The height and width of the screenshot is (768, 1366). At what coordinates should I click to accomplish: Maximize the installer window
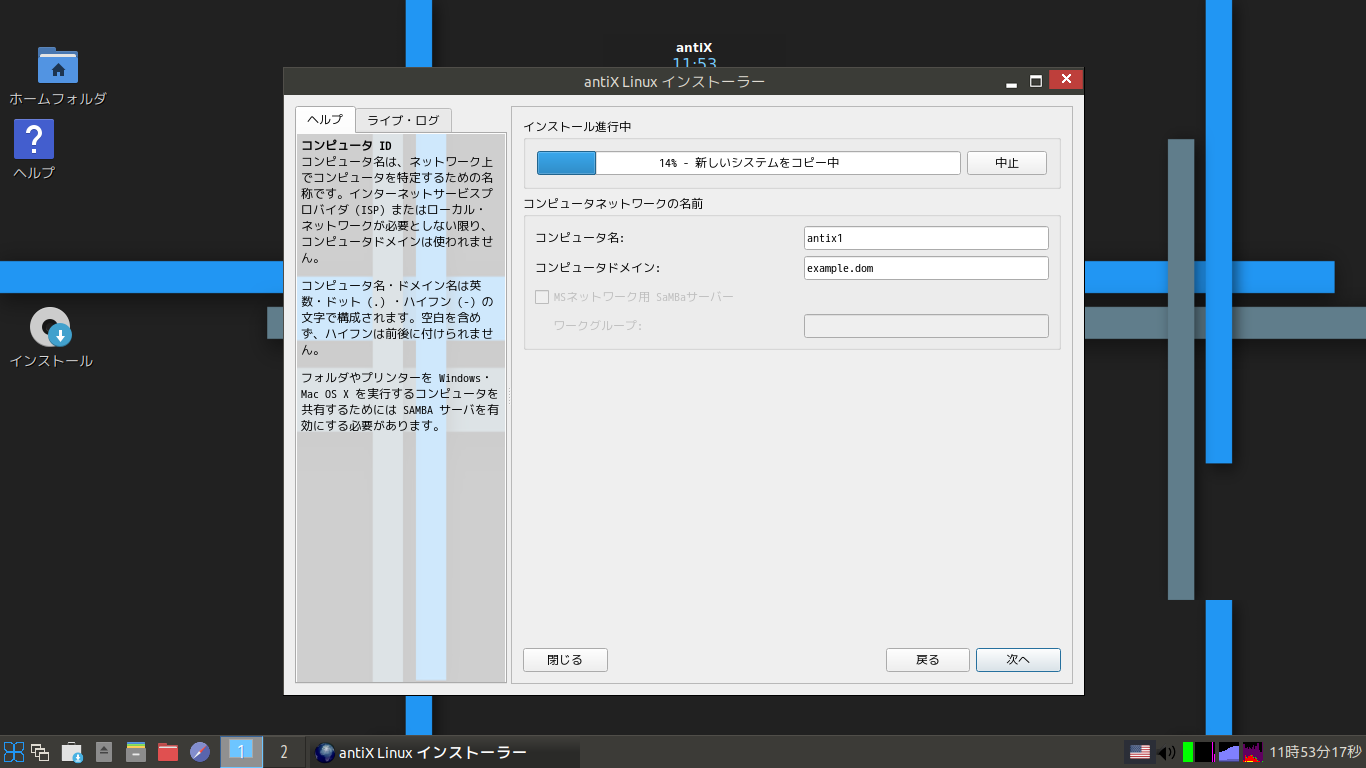pyautogui.click(x=1036, y=81)
